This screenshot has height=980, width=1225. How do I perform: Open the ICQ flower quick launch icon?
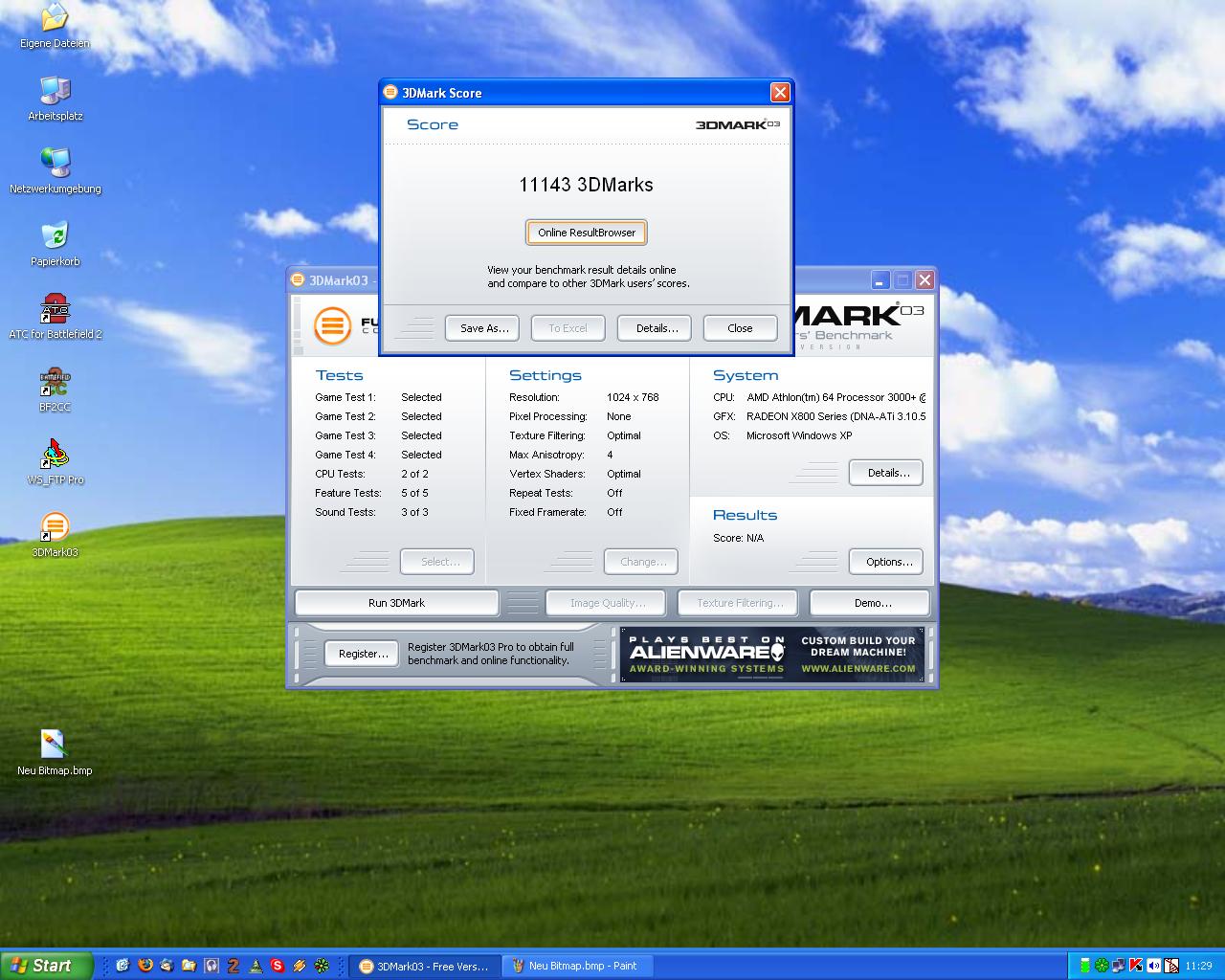click(x=322, y=966)
